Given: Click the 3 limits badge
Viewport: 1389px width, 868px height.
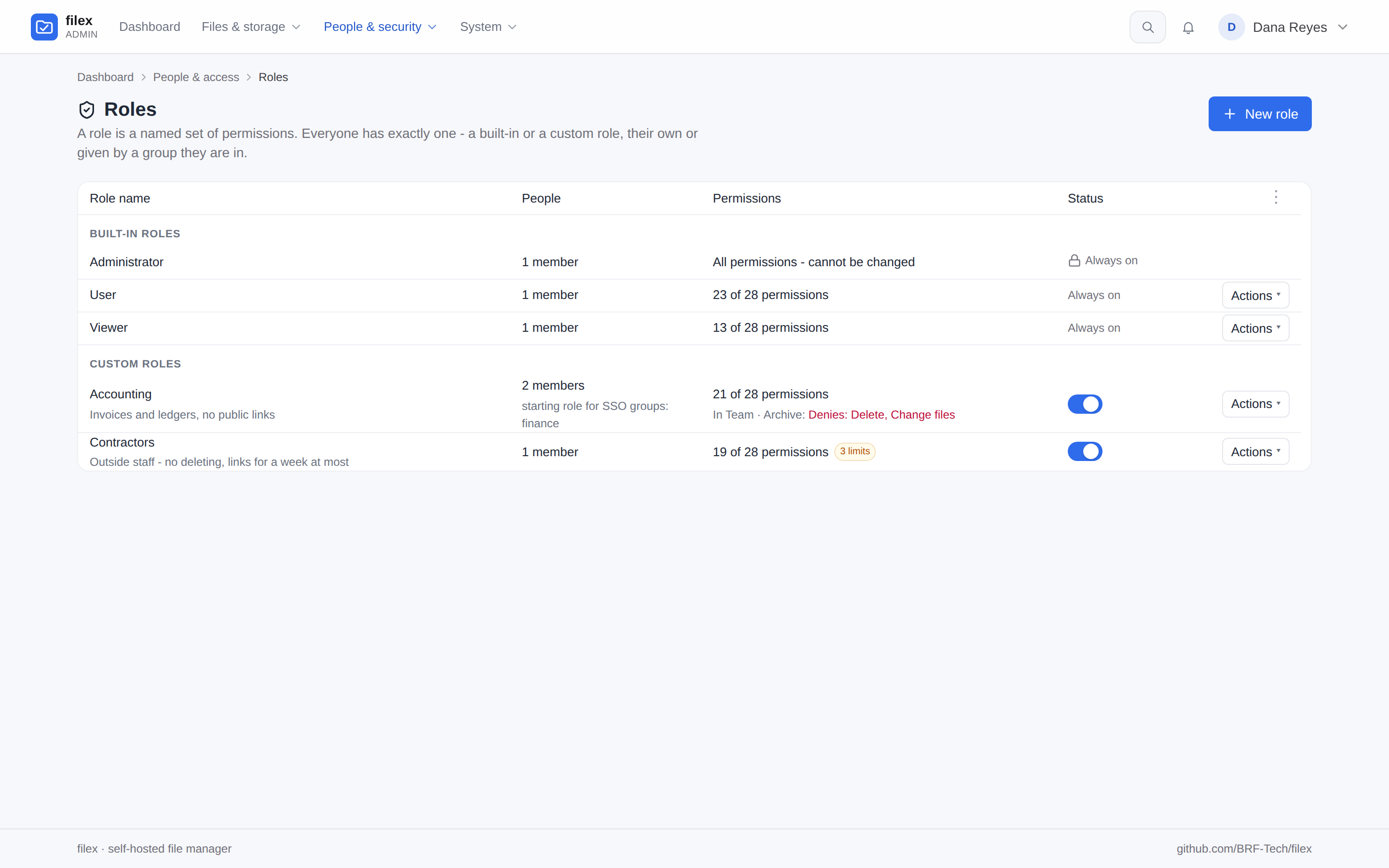Looking at the screenshot, I should (x=855, y=451).
